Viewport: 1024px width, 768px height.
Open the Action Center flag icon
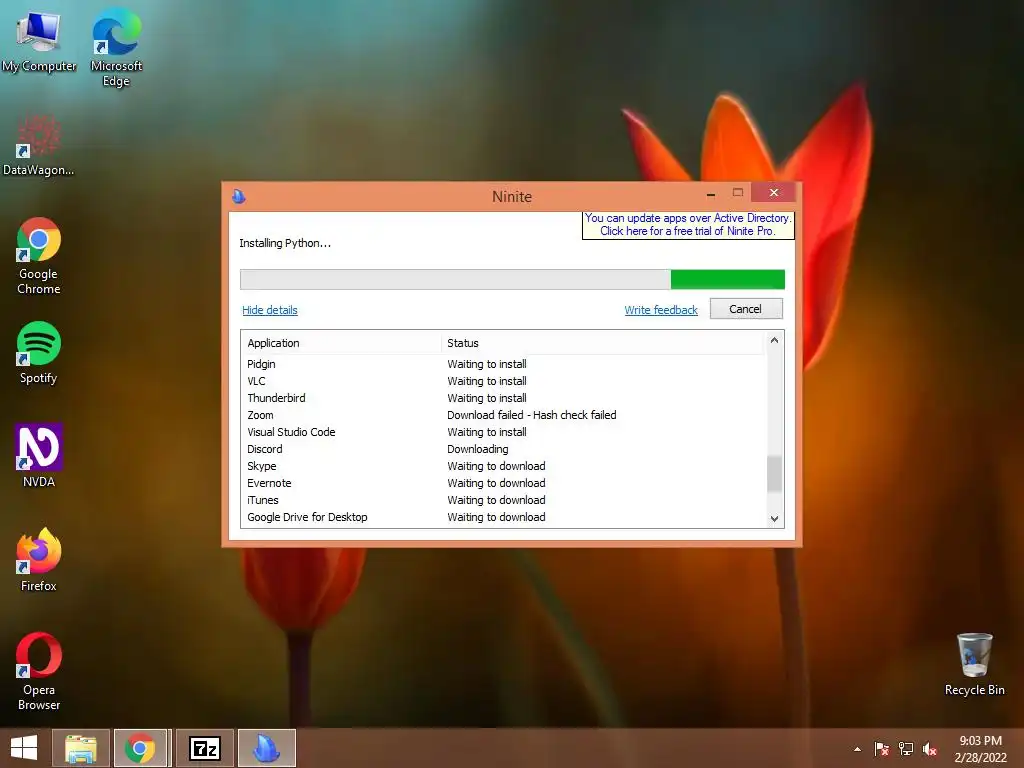[881, 749]
